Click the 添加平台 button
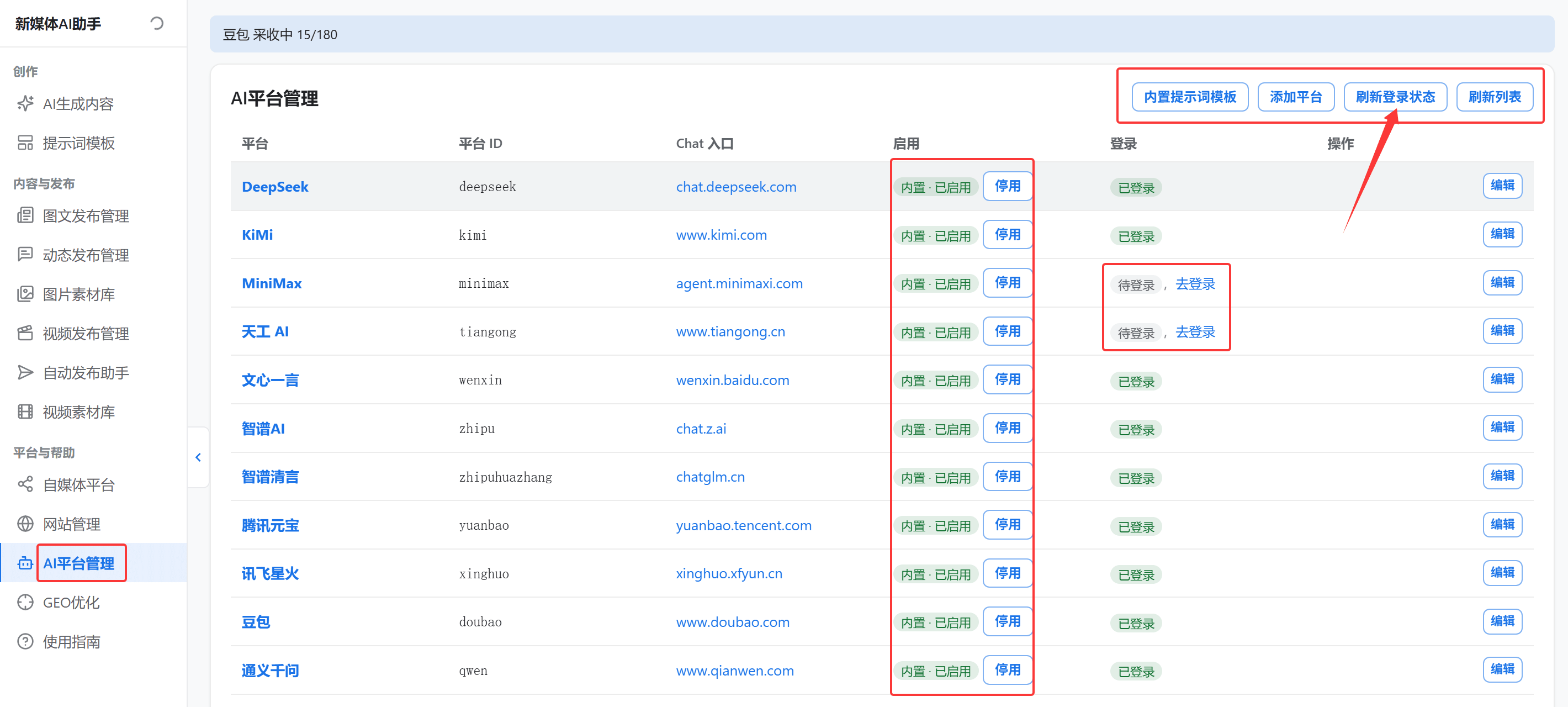This screenshot has height=707, width=1568. pyautogui.click(x=1296, y=97)
